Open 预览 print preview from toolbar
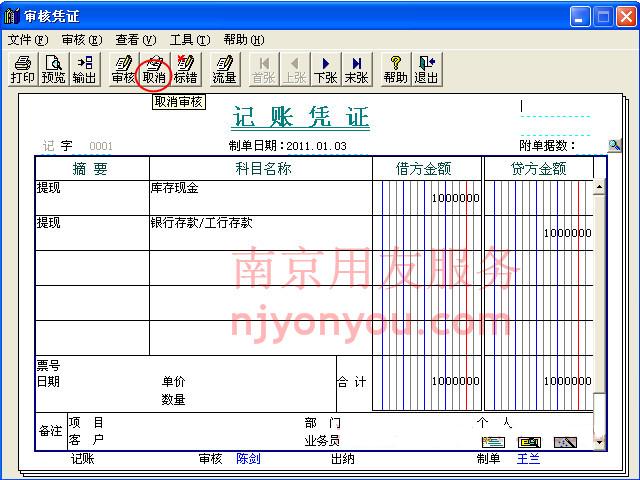This screenshot has width=640, height=480. tap(53, 69)
